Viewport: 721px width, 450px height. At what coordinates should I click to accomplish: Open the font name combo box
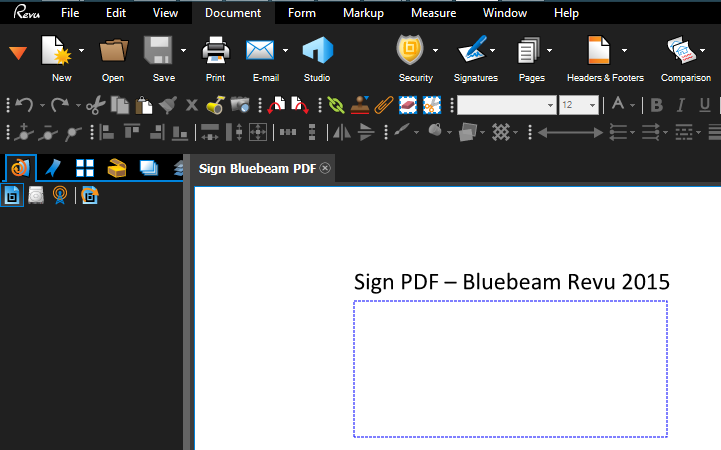507,105
